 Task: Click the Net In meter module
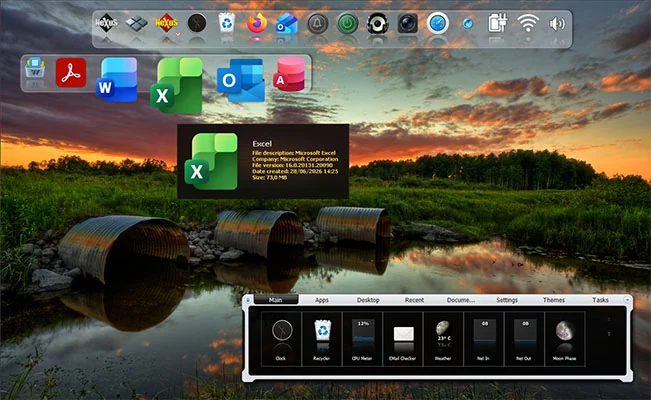[x=484, y=339]
